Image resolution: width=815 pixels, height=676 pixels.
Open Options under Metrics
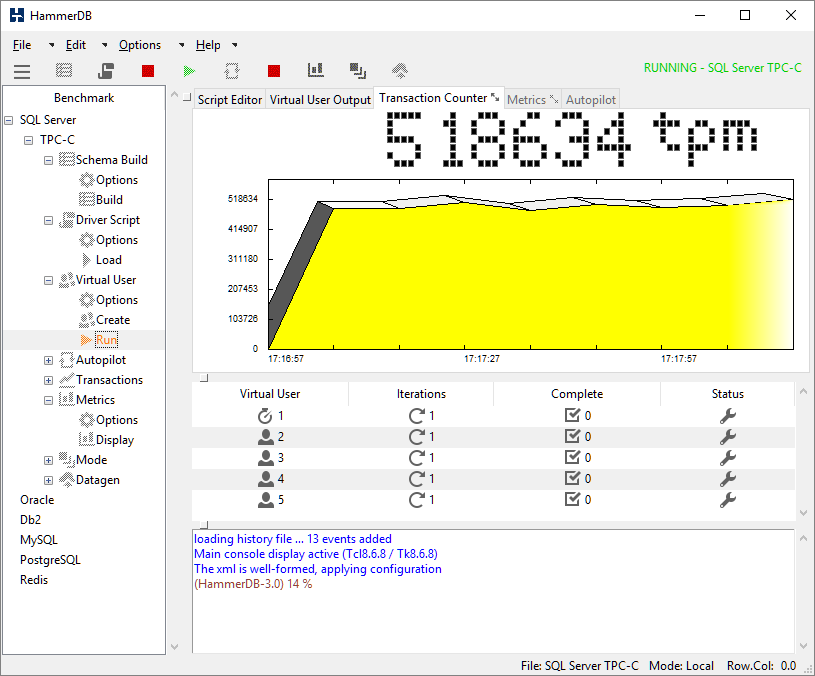pos(117,419)
